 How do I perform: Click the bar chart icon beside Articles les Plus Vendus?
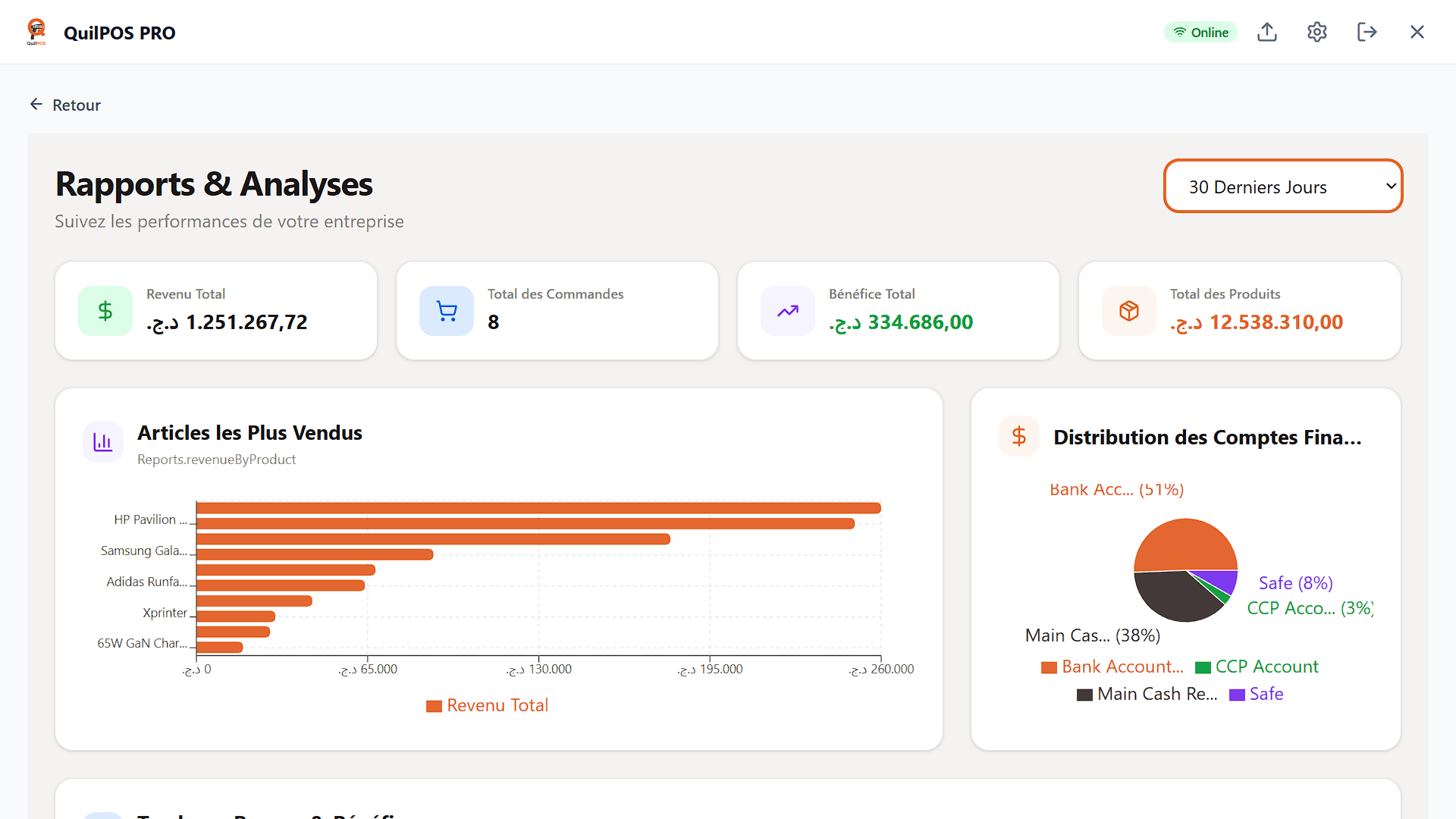pos(103,441)
